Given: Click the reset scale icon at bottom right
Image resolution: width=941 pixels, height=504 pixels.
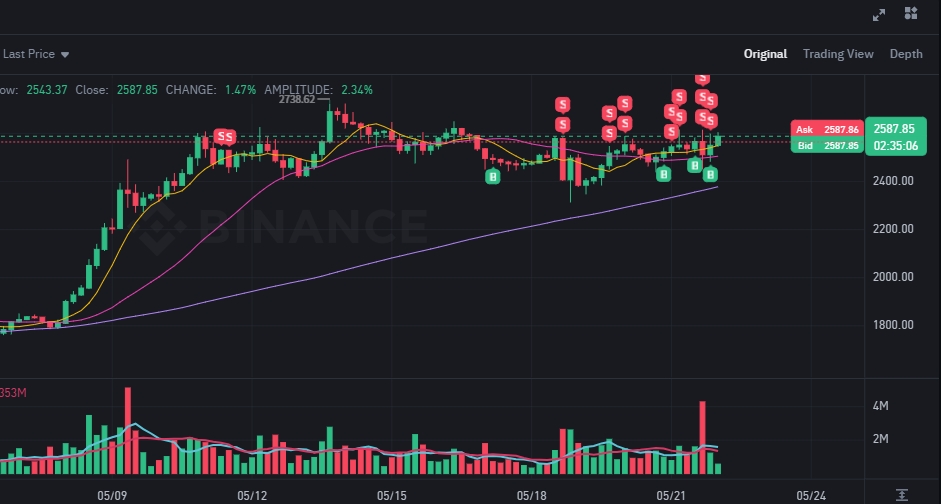Looking at the screenshot, I should [902, 494].
